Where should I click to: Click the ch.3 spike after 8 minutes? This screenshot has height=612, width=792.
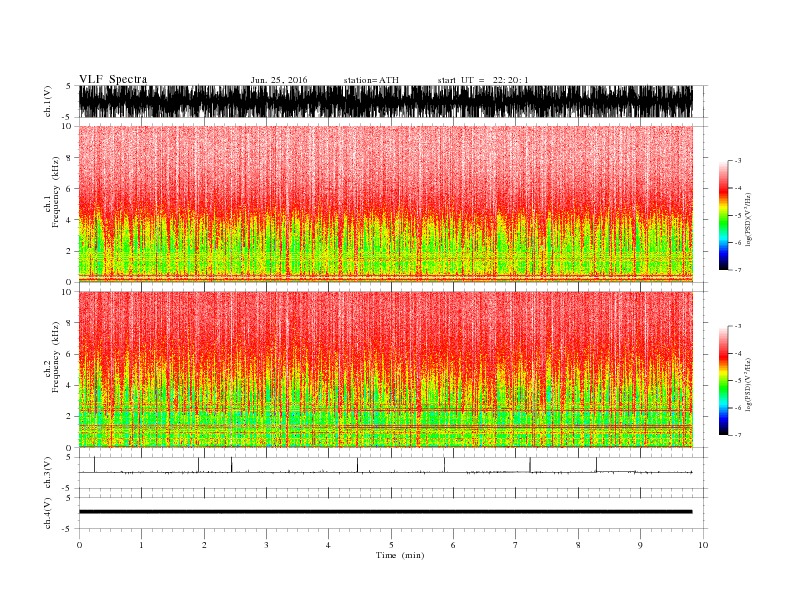click(597, 465)
